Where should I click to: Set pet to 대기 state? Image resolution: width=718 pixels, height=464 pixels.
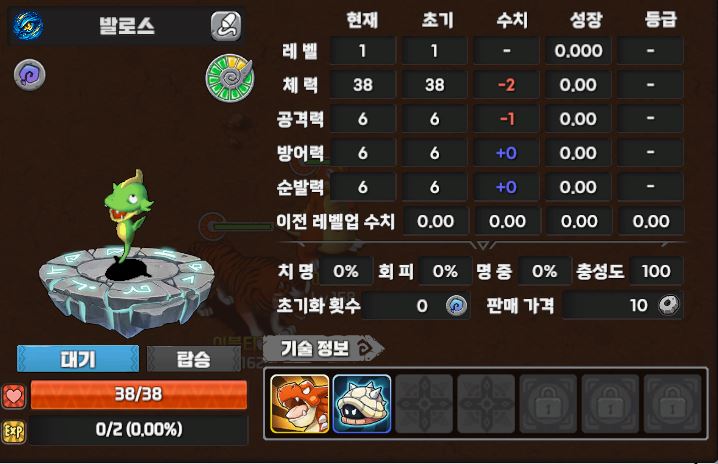[78, 359]
